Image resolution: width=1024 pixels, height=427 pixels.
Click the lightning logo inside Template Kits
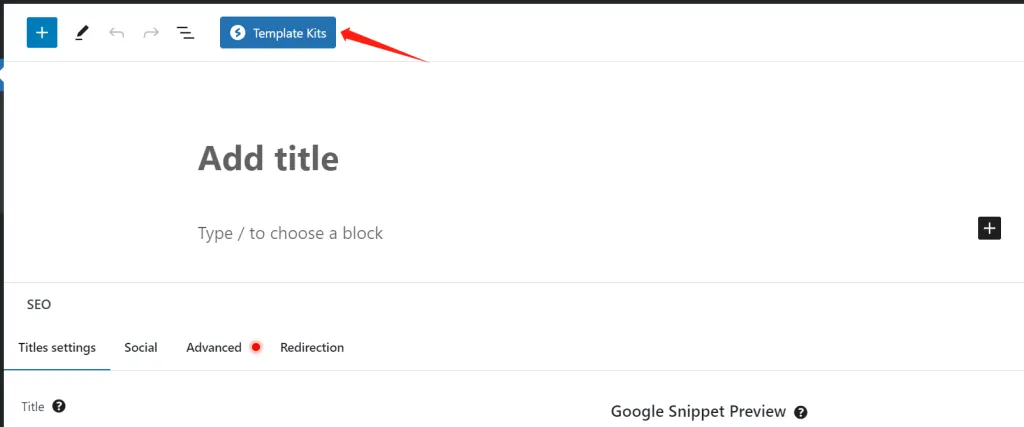(x=238, y=33)
